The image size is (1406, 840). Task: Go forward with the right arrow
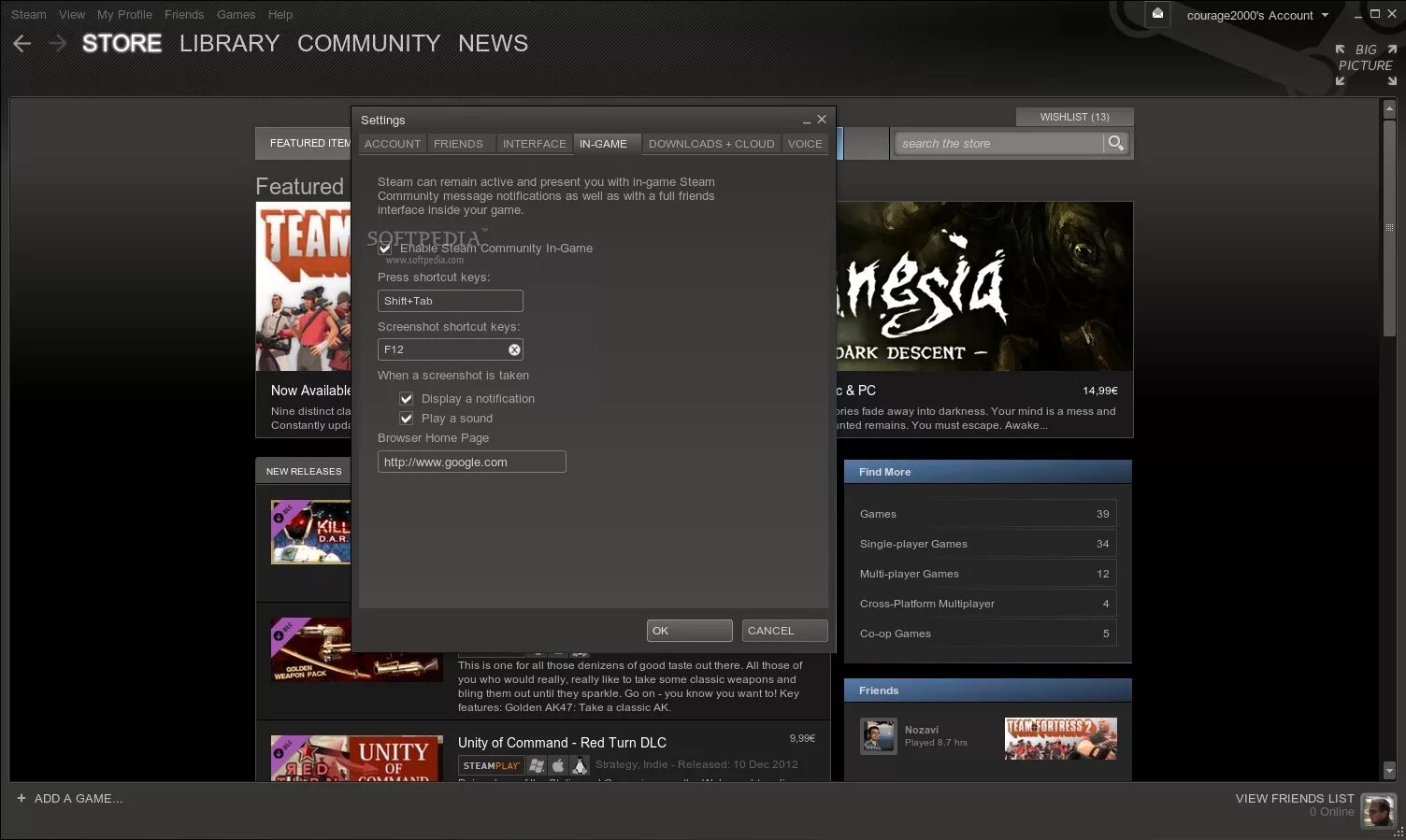click(57, 44)
